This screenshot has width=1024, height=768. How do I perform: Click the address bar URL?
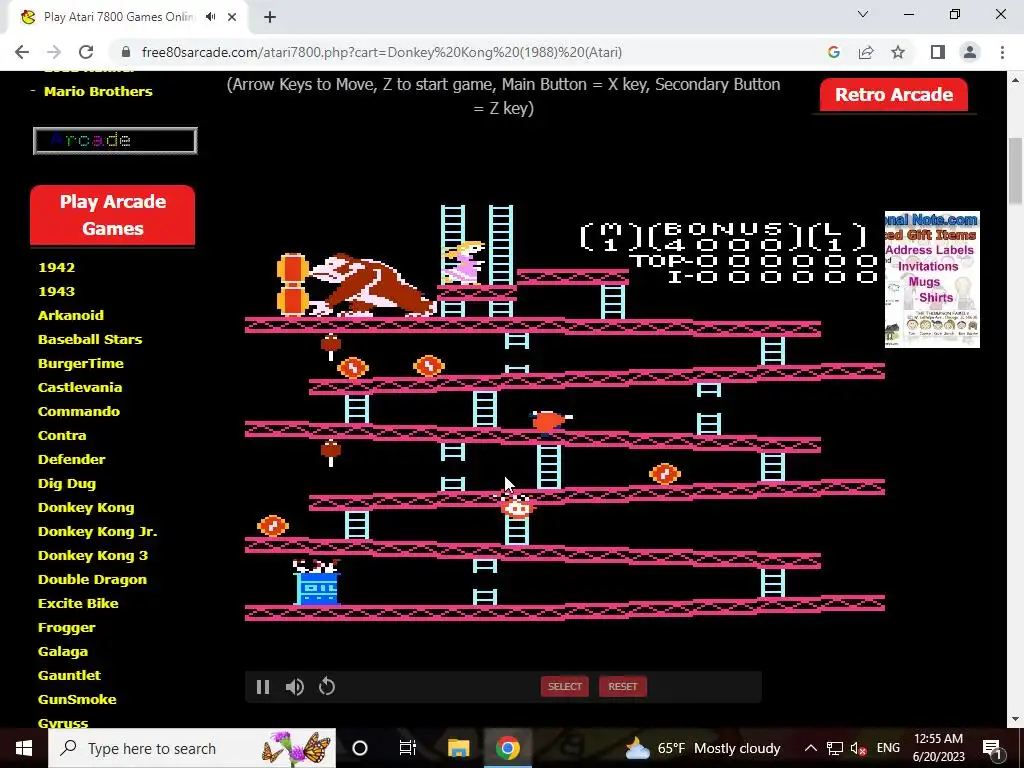[x=381, y=52]
